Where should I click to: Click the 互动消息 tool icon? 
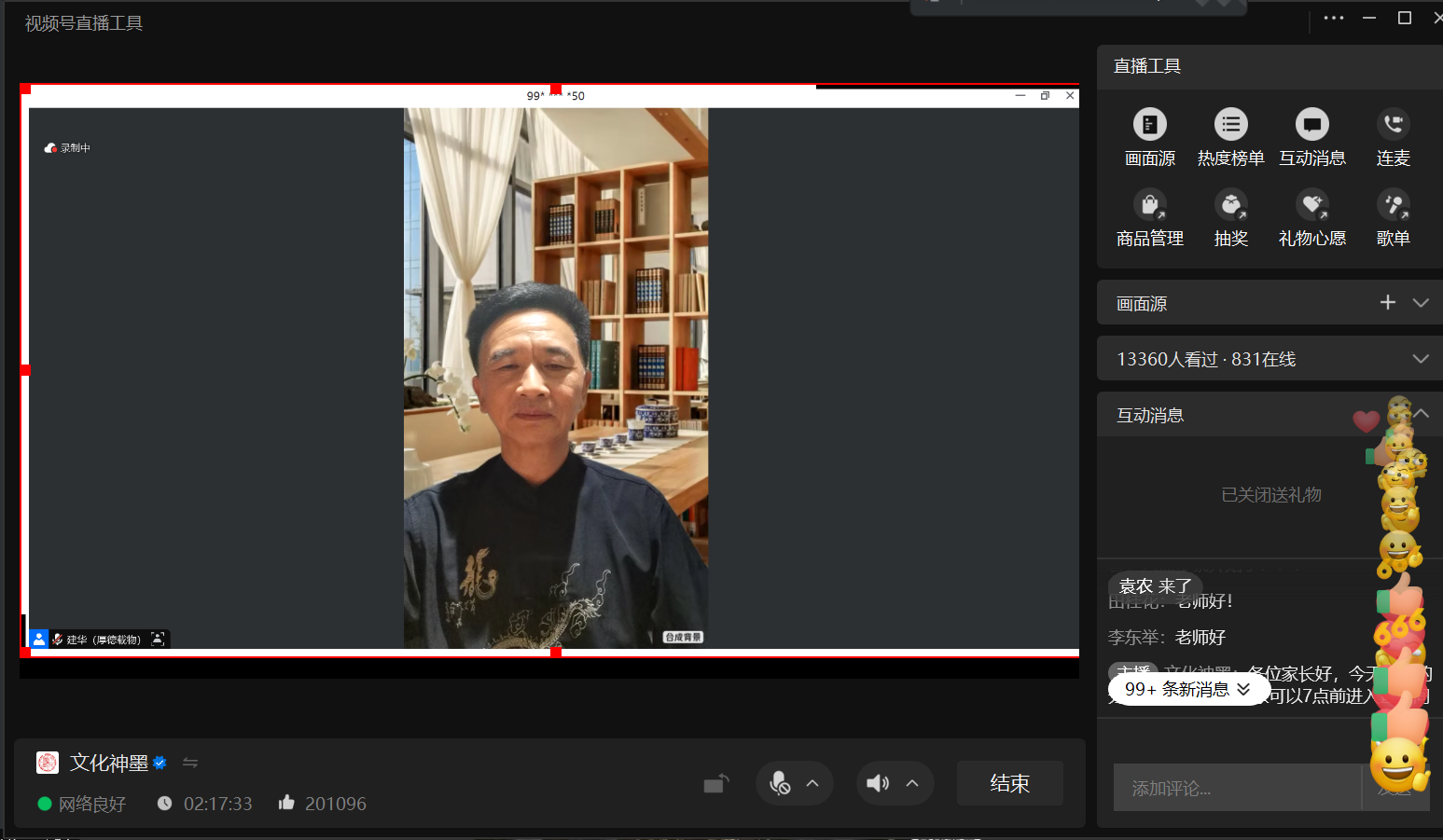[1311, 125]
